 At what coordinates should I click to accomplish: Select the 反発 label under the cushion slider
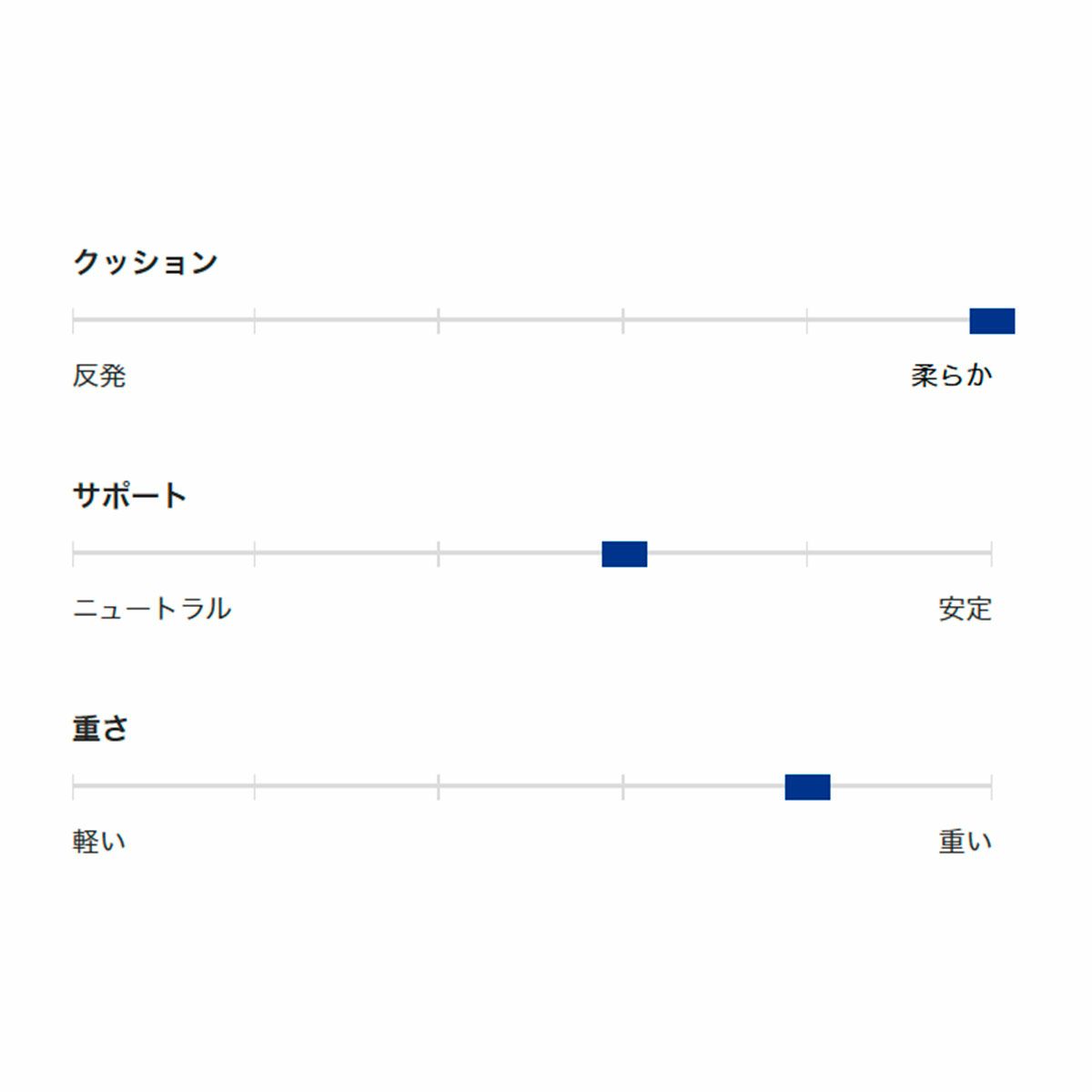click(99, 375)
